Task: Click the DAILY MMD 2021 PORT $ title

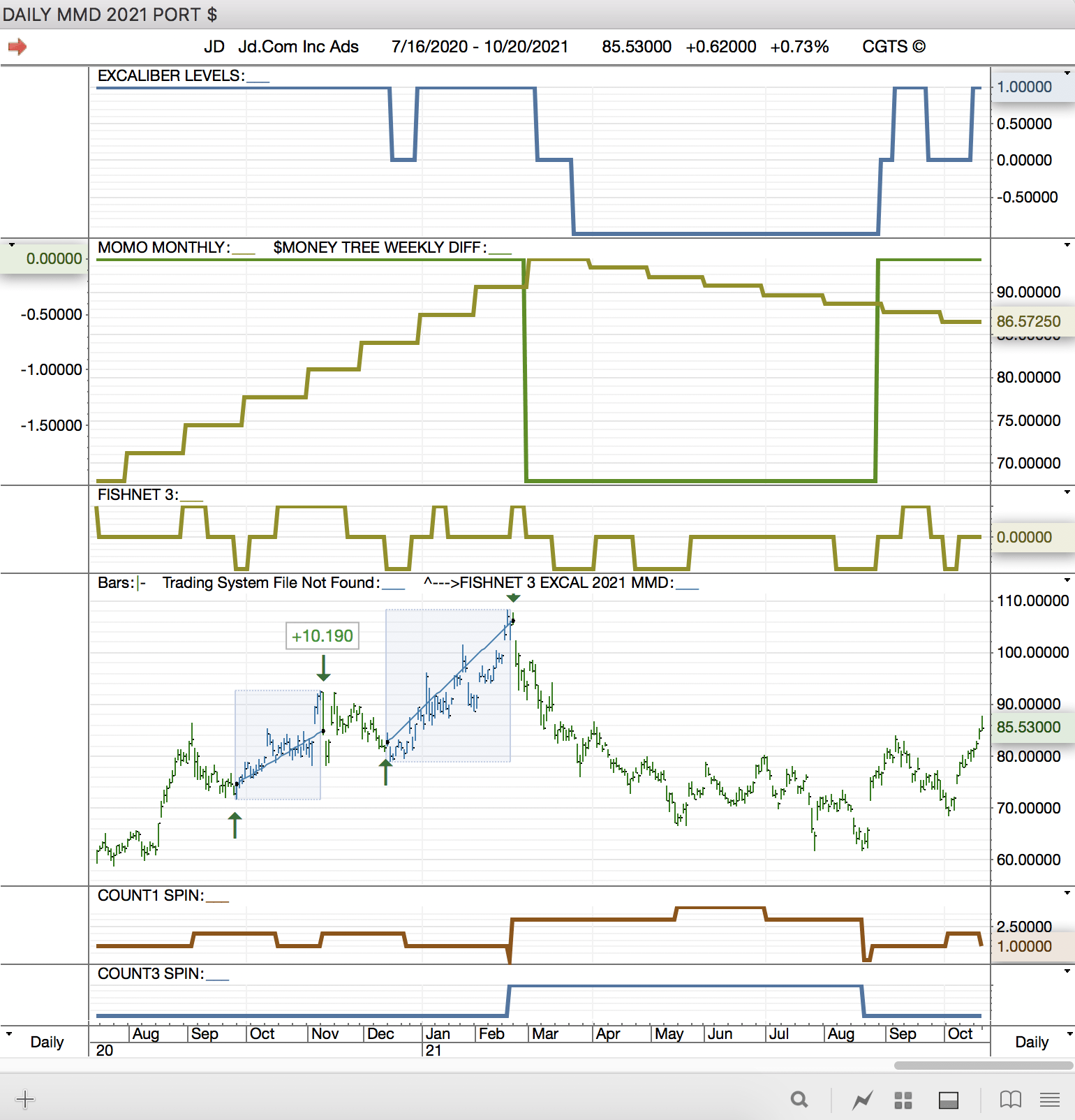Action: point(110,15)
